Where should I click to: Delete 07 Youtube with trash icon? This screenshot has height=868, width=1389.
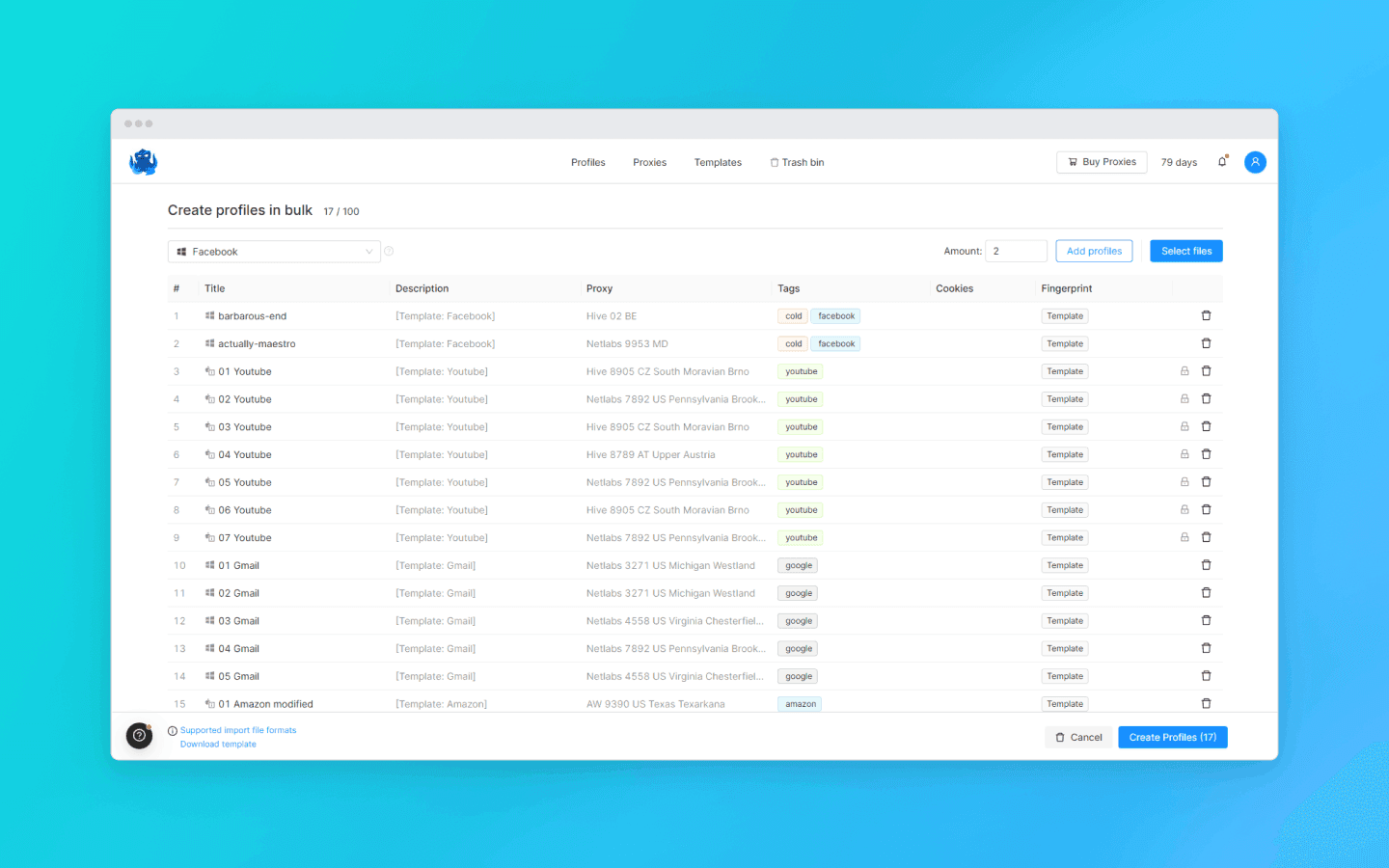point(1206,537)
